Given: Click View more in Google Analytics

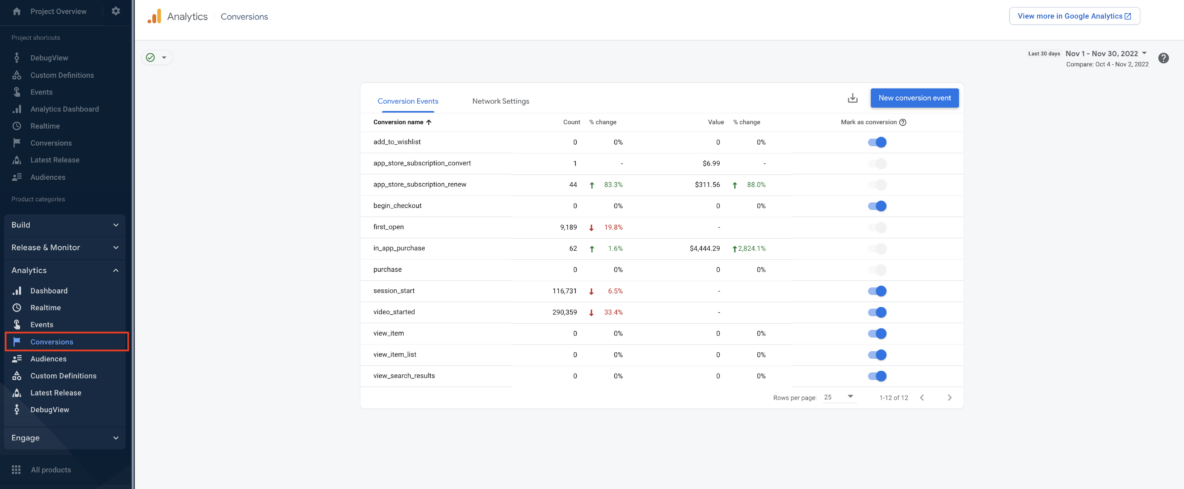Looking at the screenshot, I should (x=1074, y=16).
